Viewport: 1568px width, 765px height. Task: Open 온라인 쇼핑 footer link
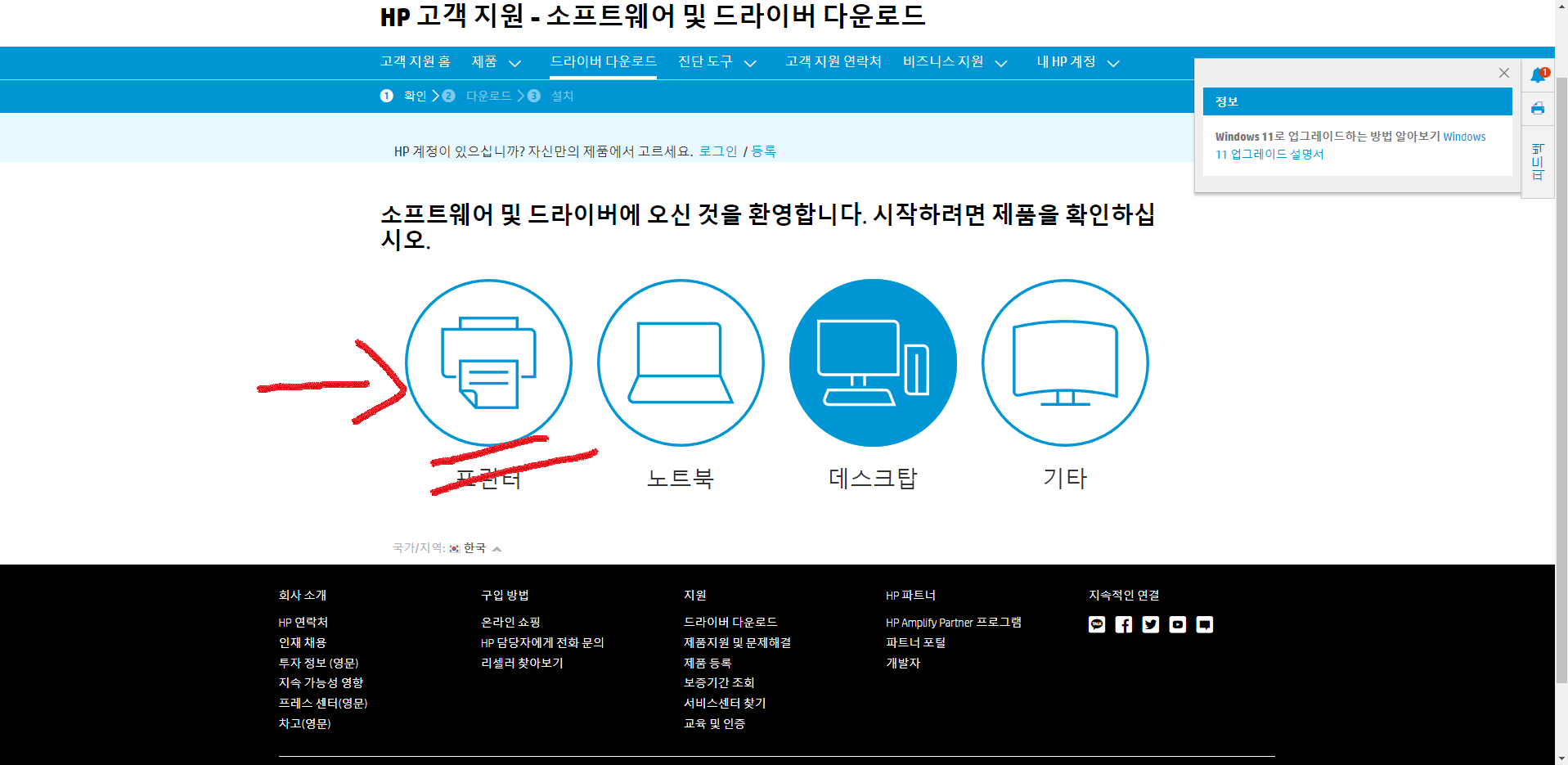pos(510,623)
